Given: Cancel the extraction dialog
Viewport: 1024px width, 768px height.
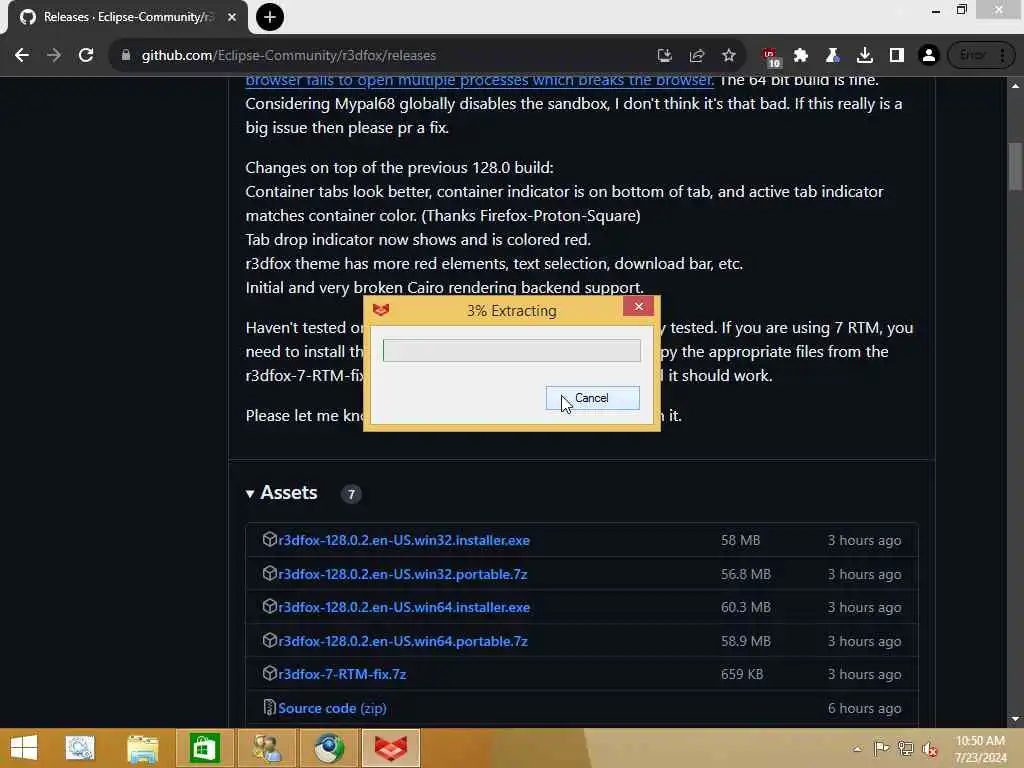Looking at the screenshot, I should coord(592,398).
